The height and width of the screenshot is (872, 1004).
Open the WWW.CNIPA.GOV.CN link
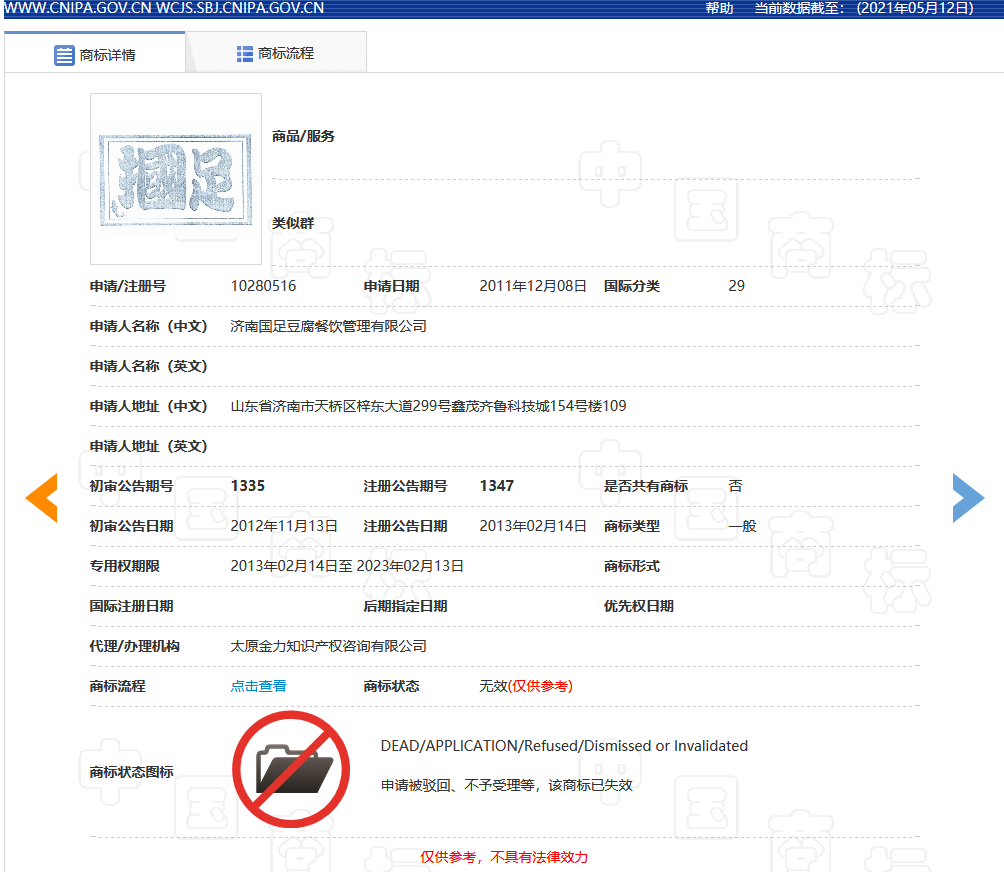(77, 8)
